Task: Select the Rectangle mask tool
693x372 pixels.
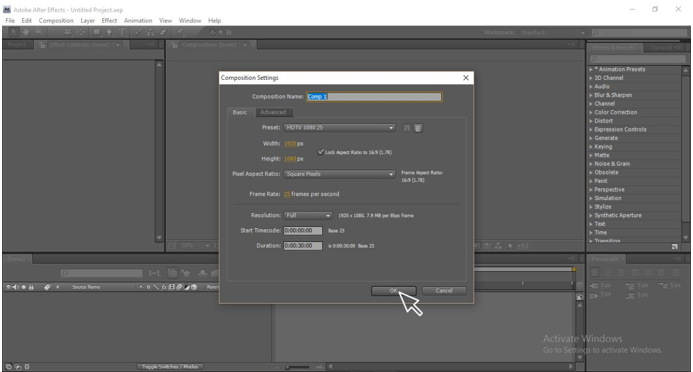Action: [97, 32]
